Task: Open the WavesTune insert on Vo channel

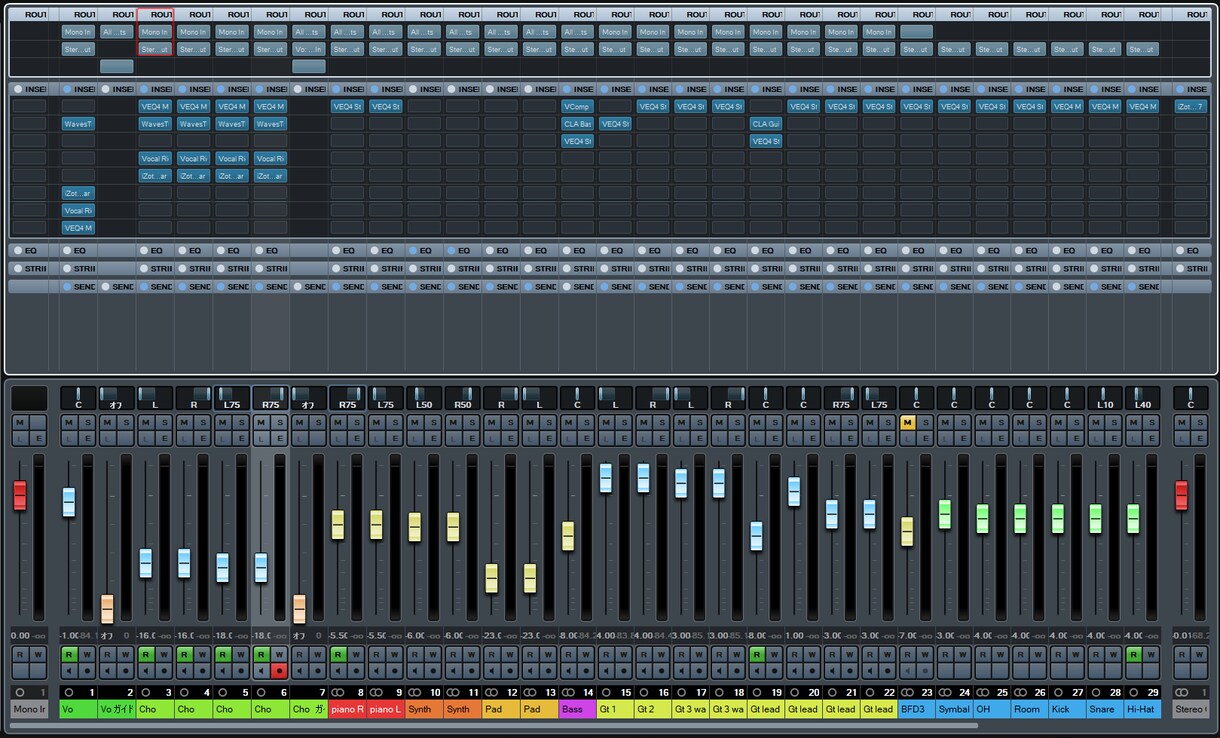Action: pos(78,124)
